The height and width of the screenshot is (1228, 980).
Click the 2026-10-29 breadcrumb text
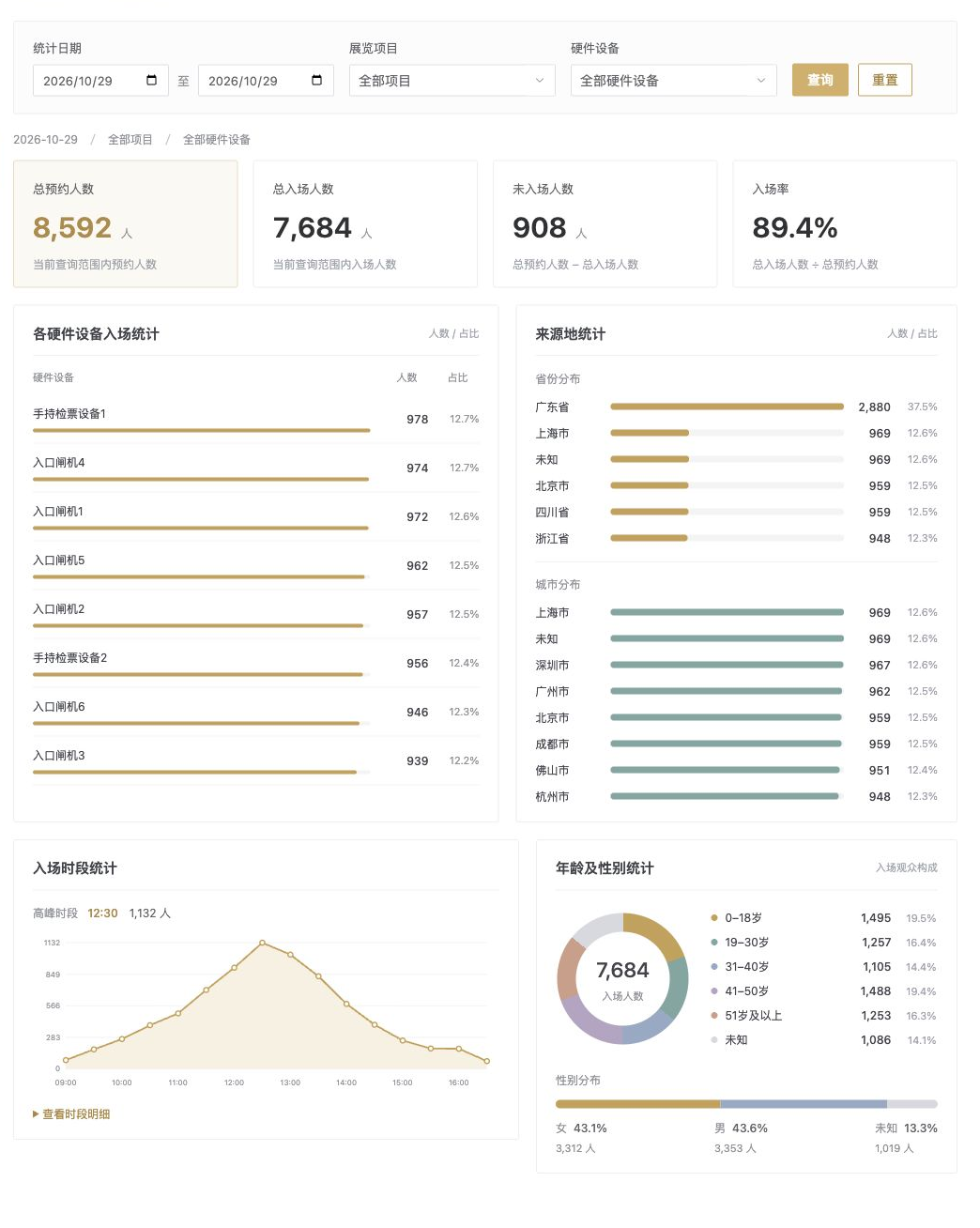[x=45, y=140]
